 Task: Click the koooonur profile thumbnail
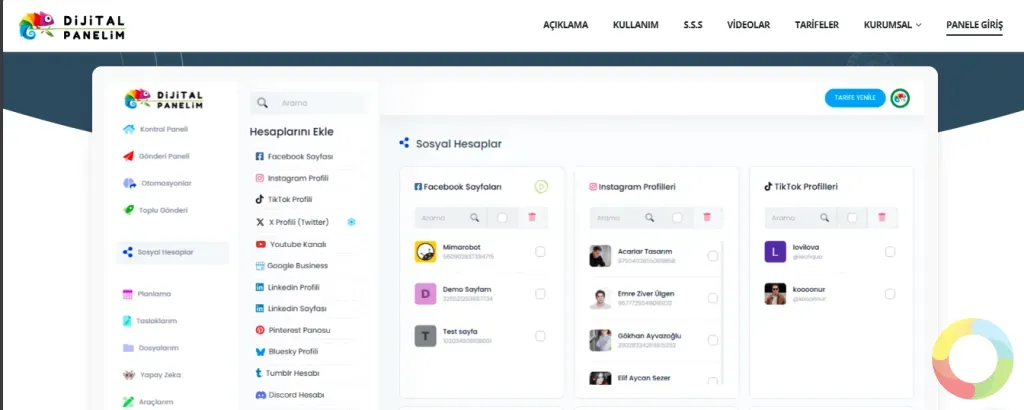click(x=775, y=294)
